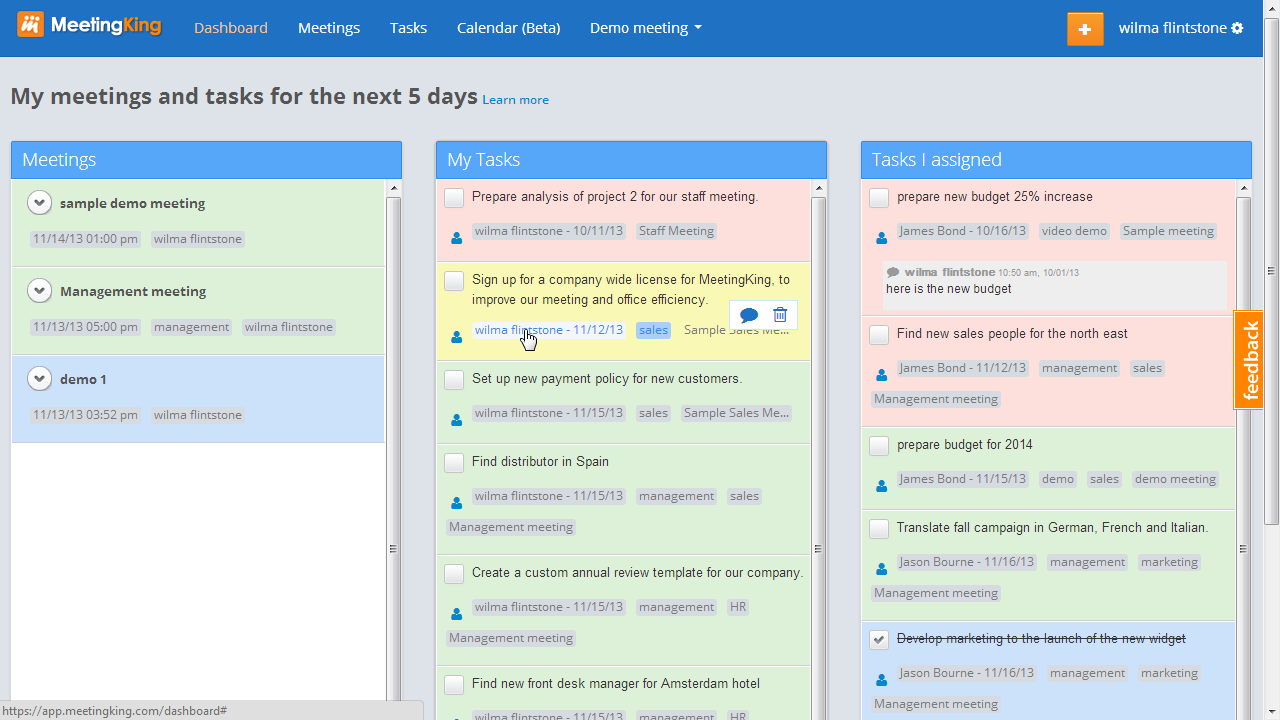Click small comment icon beside wilma flintstone comment
Viewport: 1280px width, 720px height.
tap(893, 272)
